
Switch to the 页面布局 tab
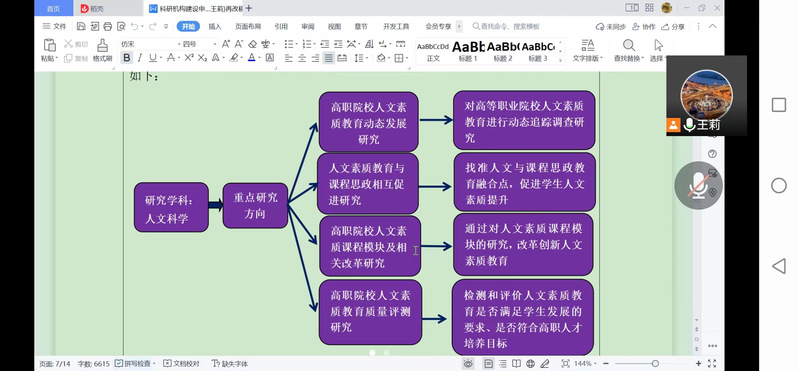pyautogui.click(x=248, y=26)
